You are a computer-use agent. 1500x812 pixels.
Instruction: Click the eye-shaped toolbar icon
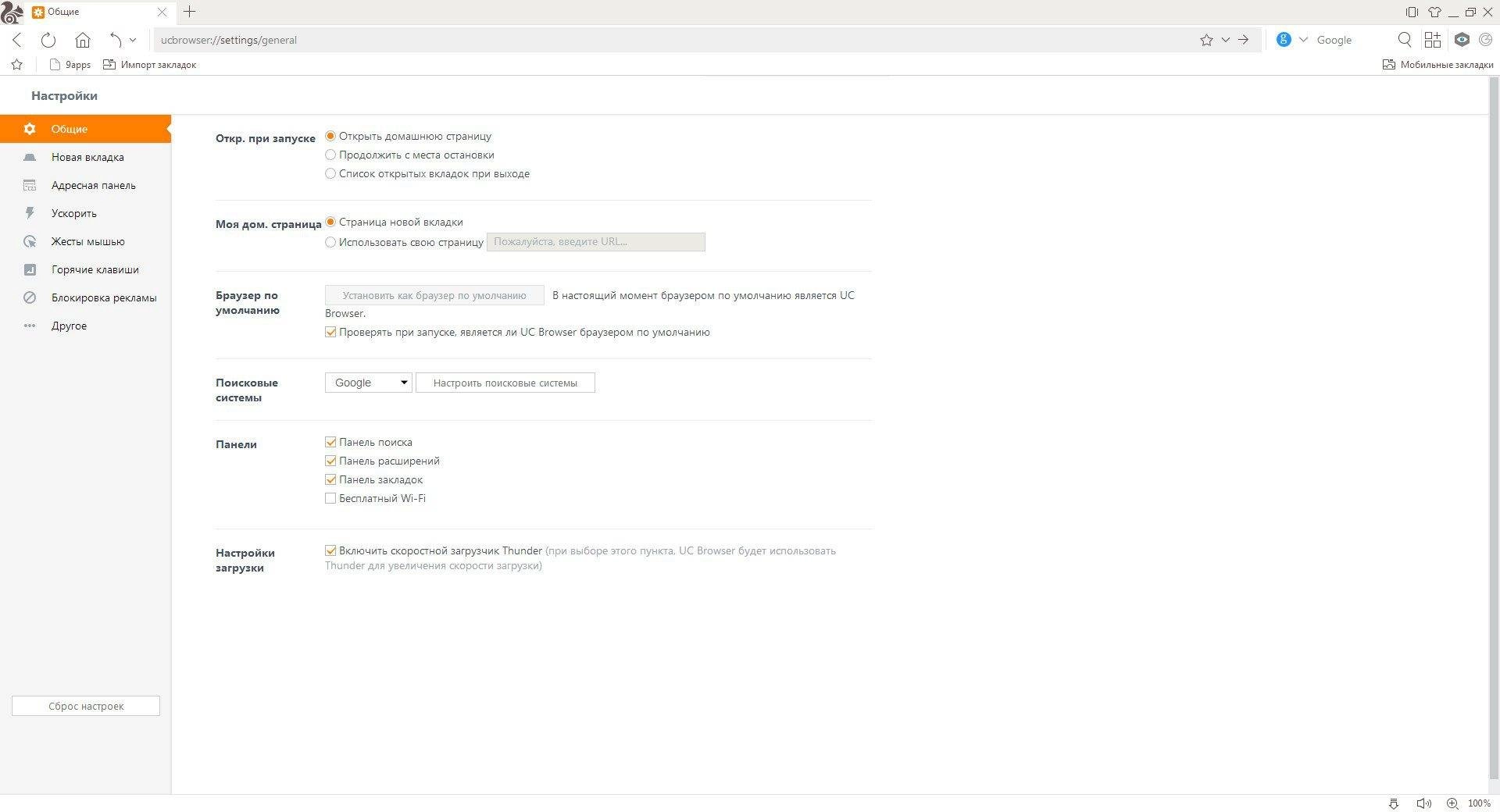(1462, 40)
